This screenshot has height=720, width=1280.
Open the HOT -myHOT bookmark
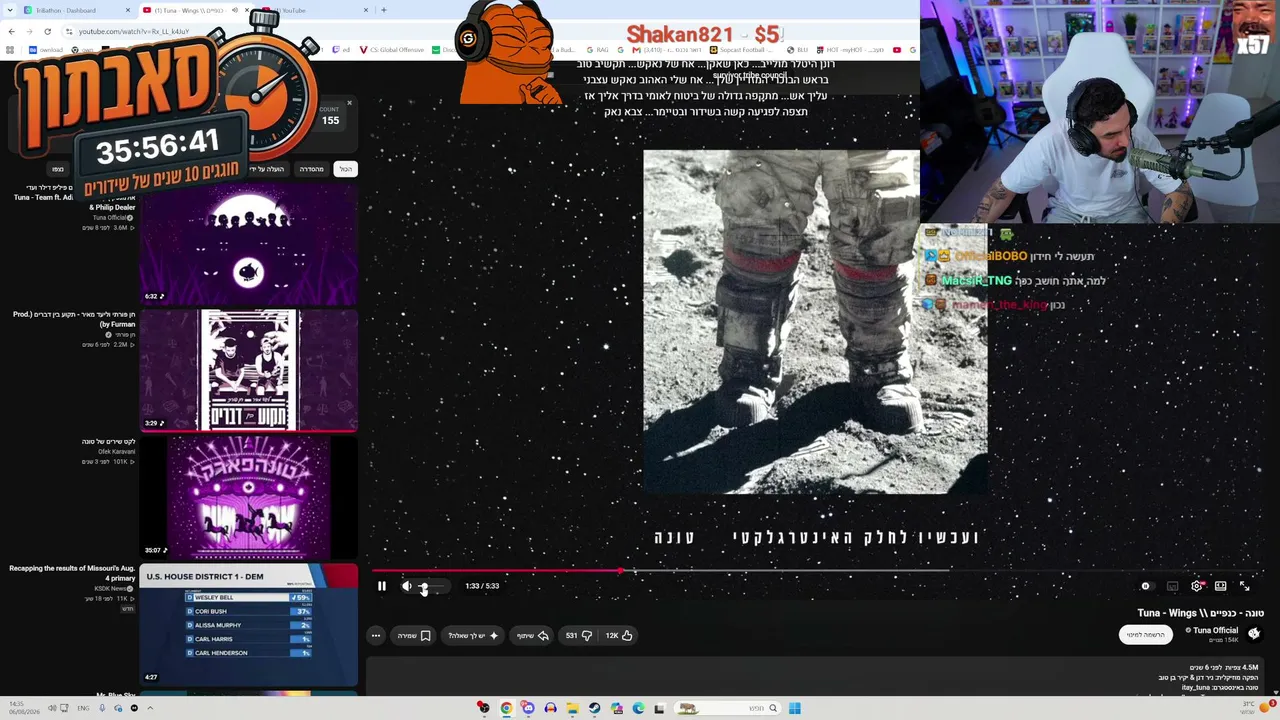click(850, 50)
